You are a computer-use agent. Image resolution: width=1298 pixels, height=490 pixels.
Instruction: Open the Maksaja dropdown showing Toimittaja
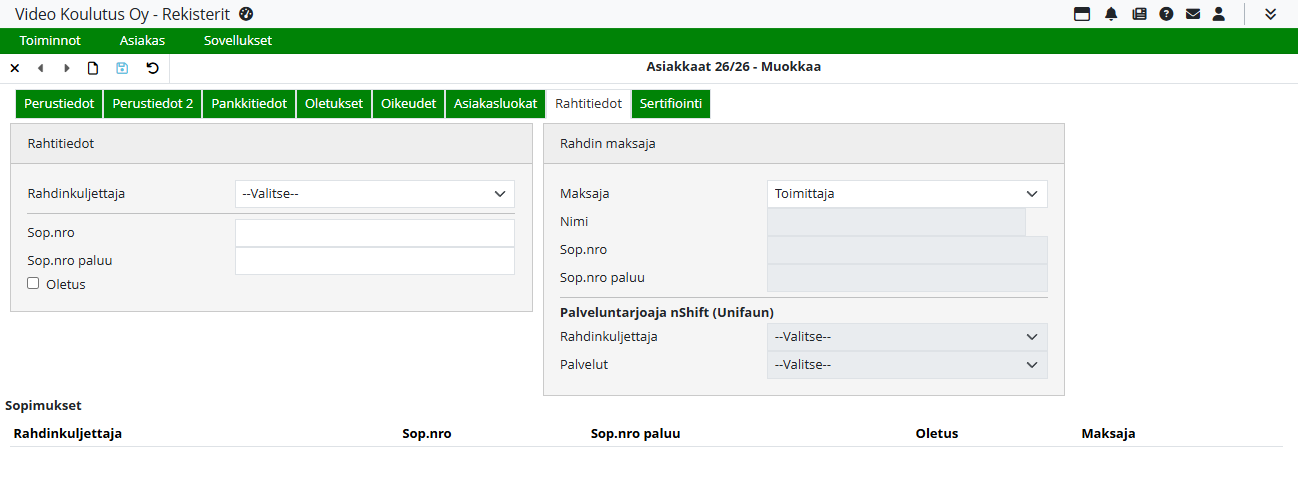(906, 194)
